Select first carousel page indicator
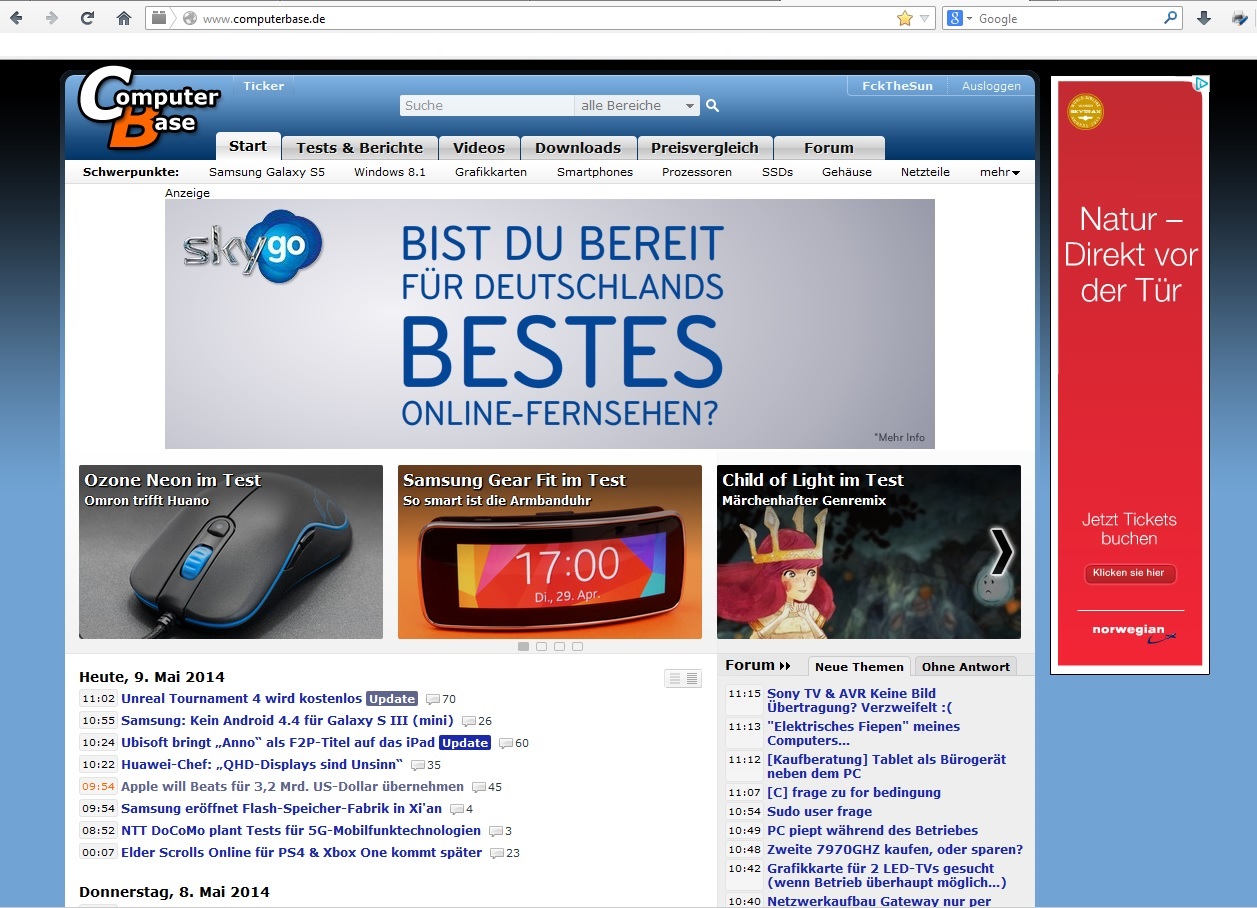This screenshot has height=908, width=1257. coord(523,647)
